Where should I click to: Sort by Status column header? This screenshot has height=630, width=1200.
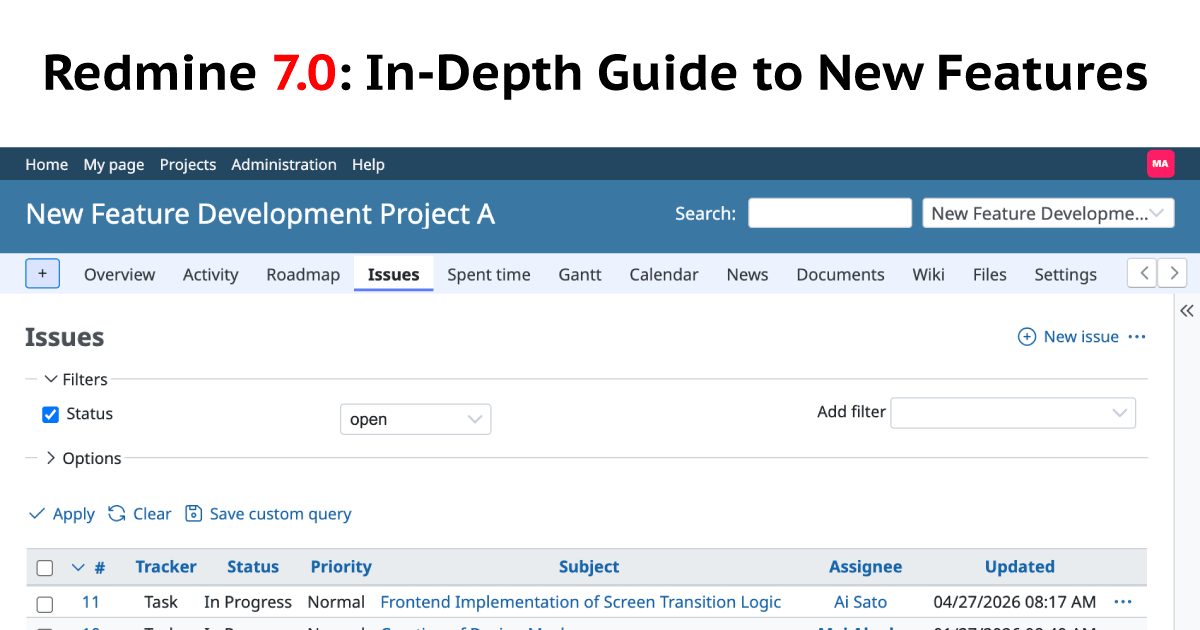pos(253,567)
